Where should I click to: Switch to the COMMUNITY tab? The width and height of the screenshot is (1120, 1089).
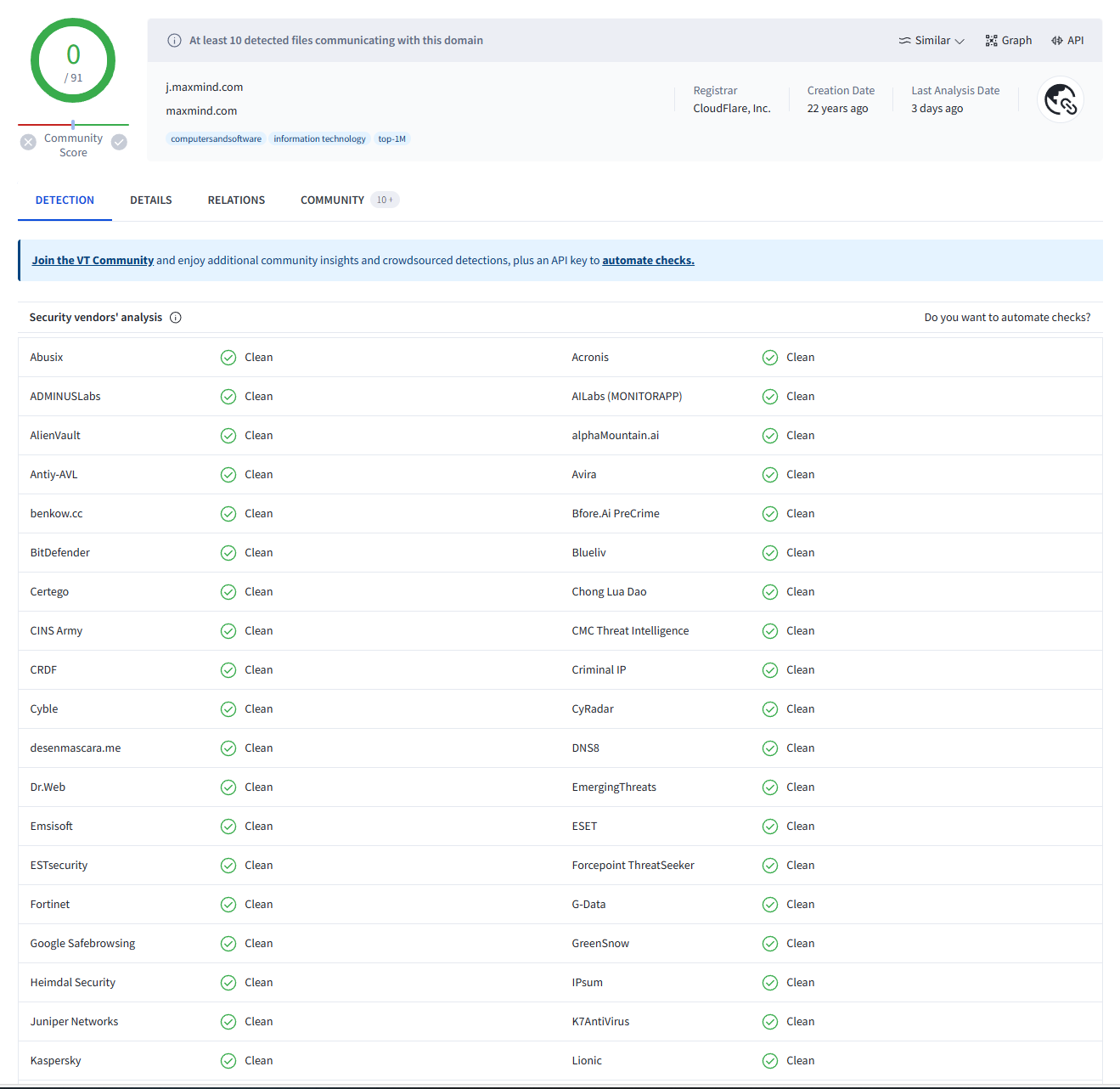point(332,200)
